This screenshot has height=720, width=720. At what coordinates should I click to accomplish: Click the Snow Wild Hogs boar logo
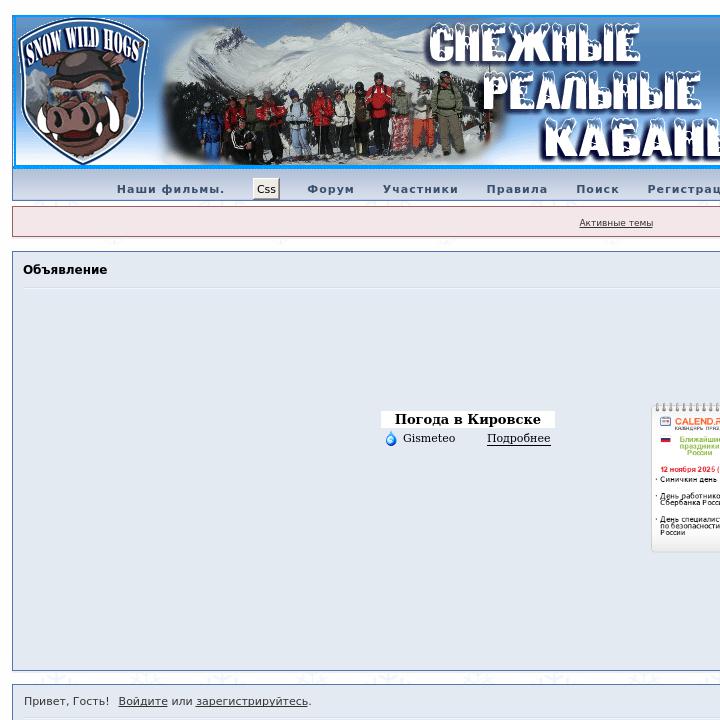tap(84, 91)
